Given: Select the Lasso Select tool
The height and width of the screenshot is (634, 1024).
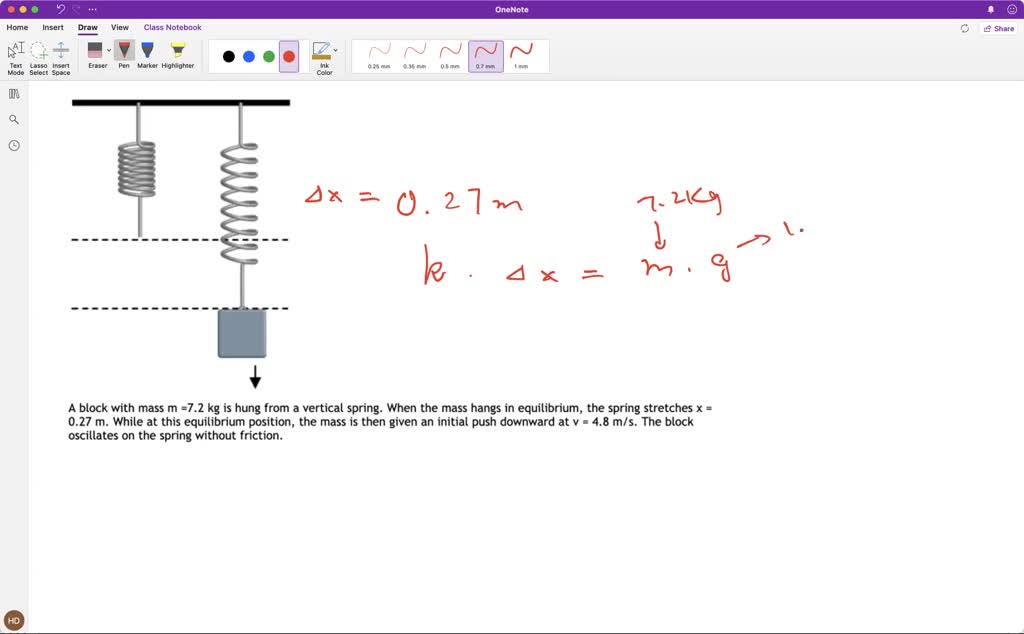Looking at the screenshot, I should 38,55.
